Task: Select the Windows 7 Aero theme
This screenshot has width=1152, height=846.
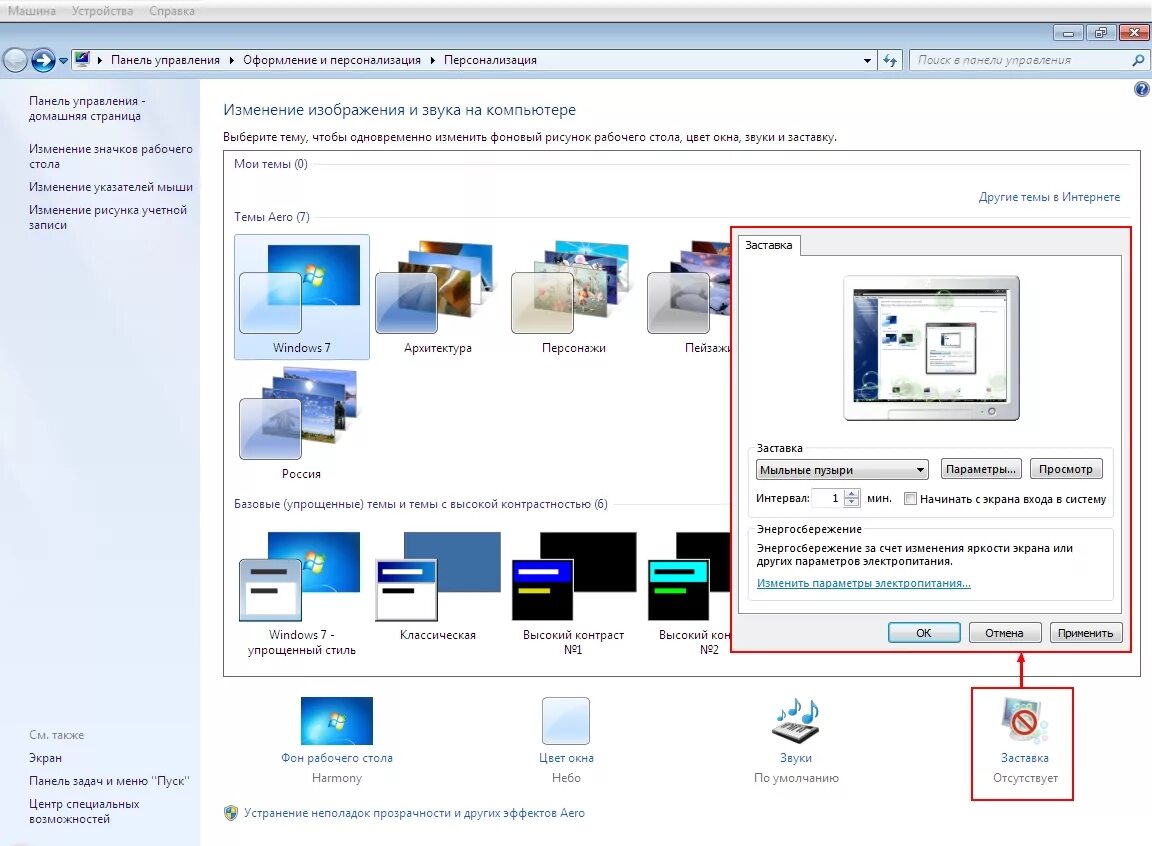Action: pyautogui.click(x=301, y=297)
